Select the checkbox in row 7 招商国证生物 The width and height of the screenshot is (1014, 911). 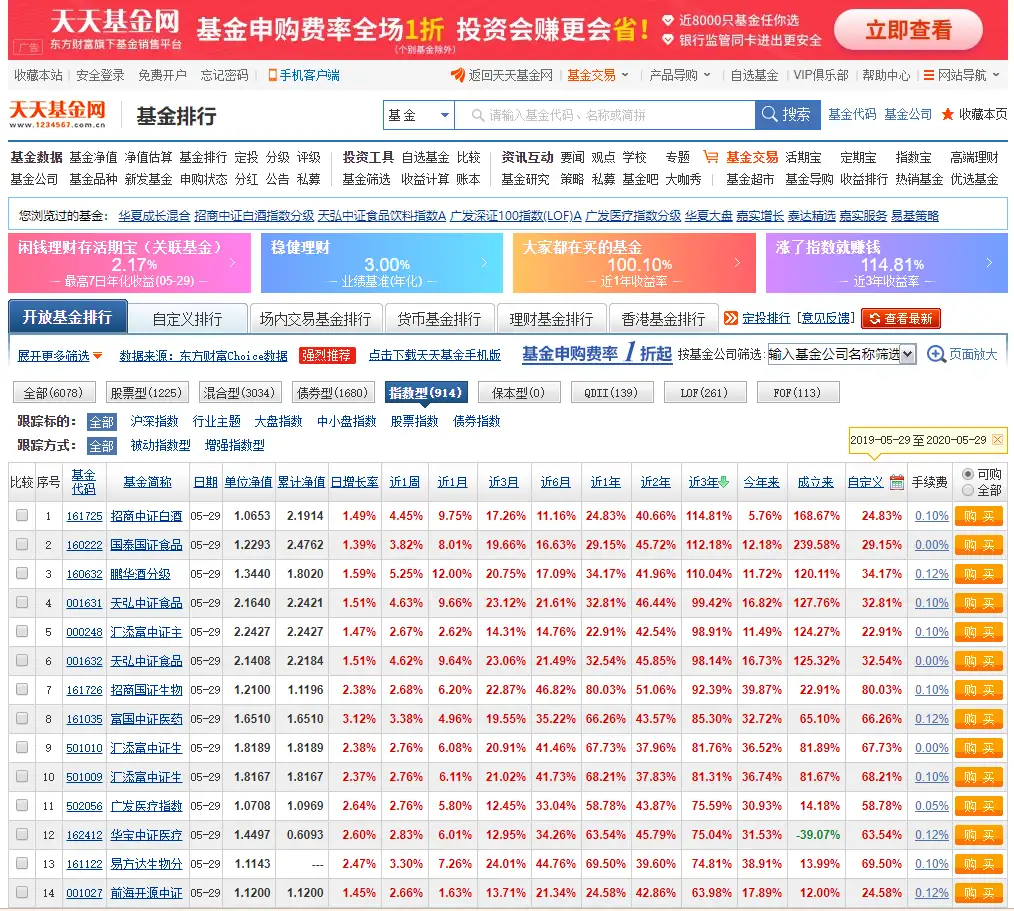[x=22, y=689]
